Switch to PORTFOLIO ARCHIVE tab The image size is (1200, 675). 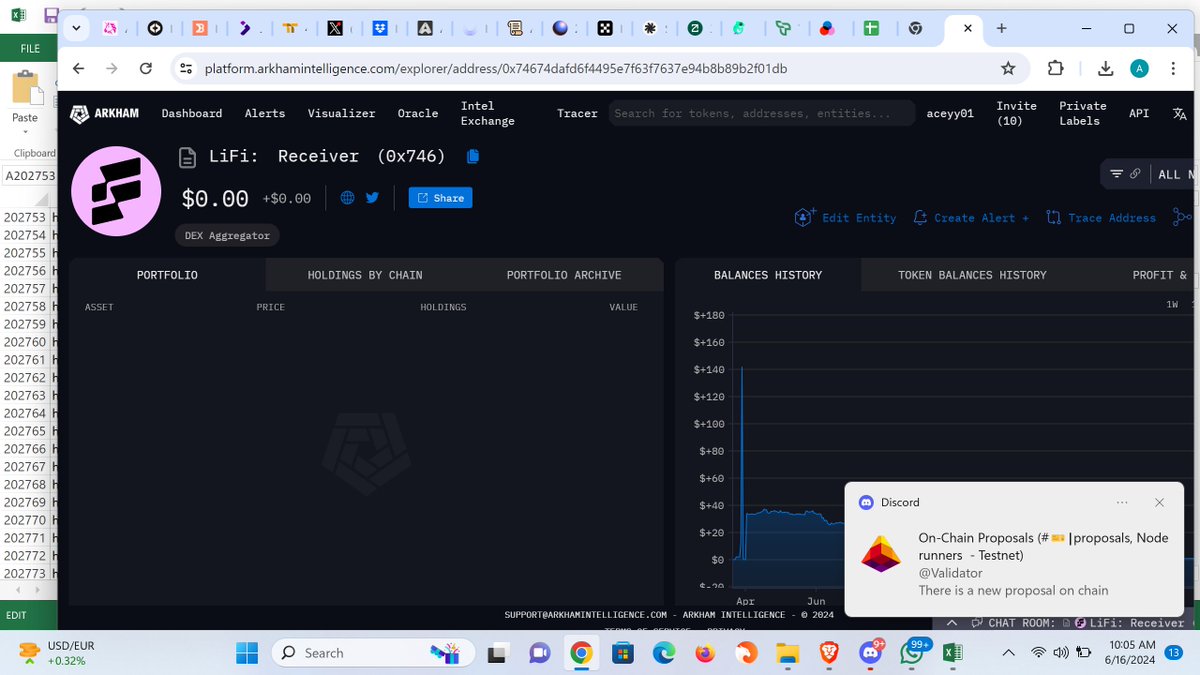(x=564, y=275)
